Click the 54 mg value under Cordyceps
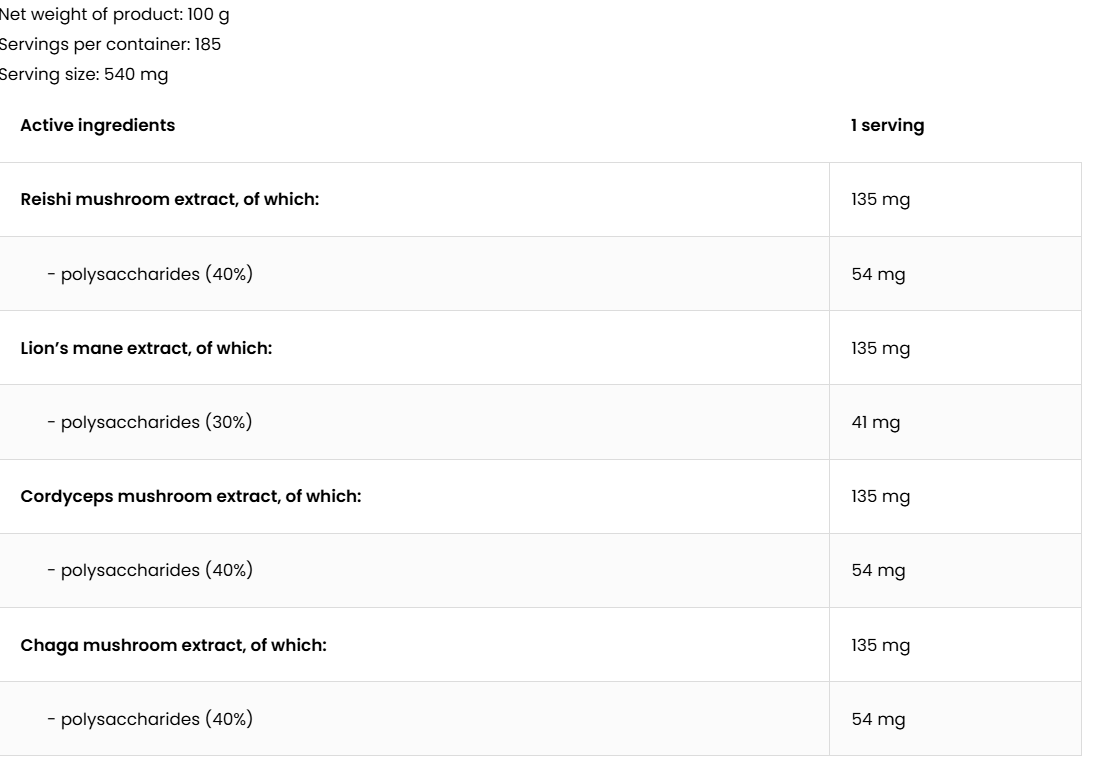 [878, 570]
